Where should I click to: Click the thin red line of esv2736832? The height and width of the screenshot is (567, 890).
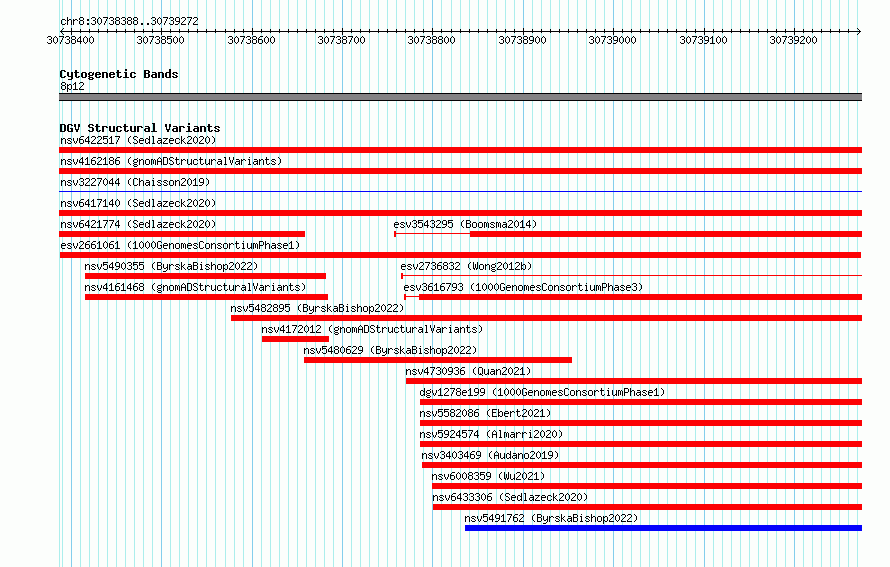(631, 276)
